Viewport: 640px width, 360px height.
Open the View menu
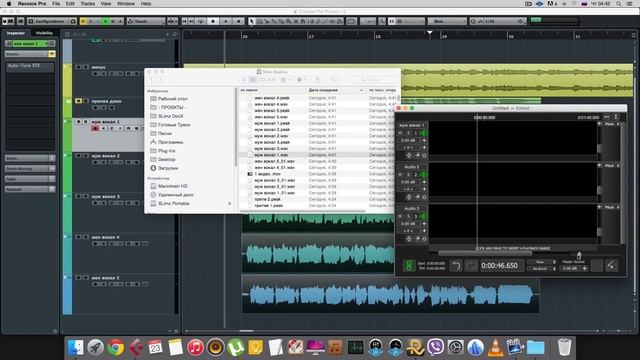106,4
